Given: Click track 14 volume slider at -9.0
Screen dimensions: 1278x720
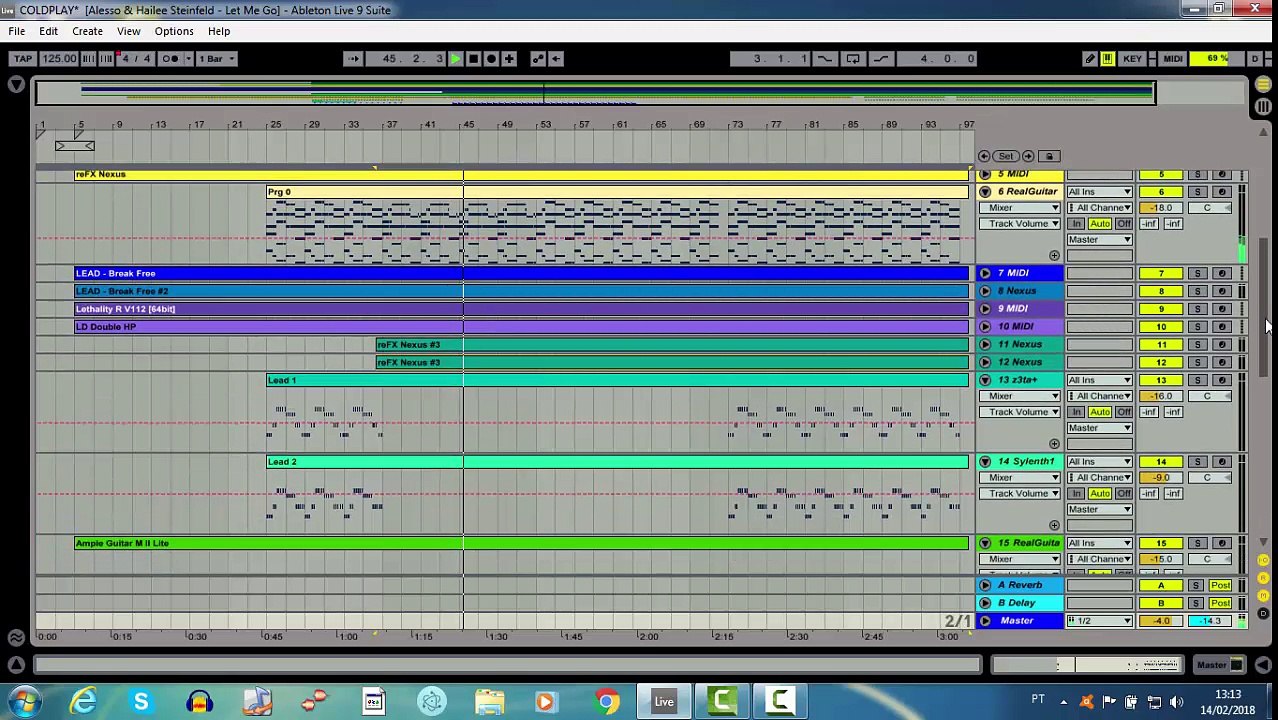Looking at the screenshot, I should pyautogui.click(x=1161, y=478).
